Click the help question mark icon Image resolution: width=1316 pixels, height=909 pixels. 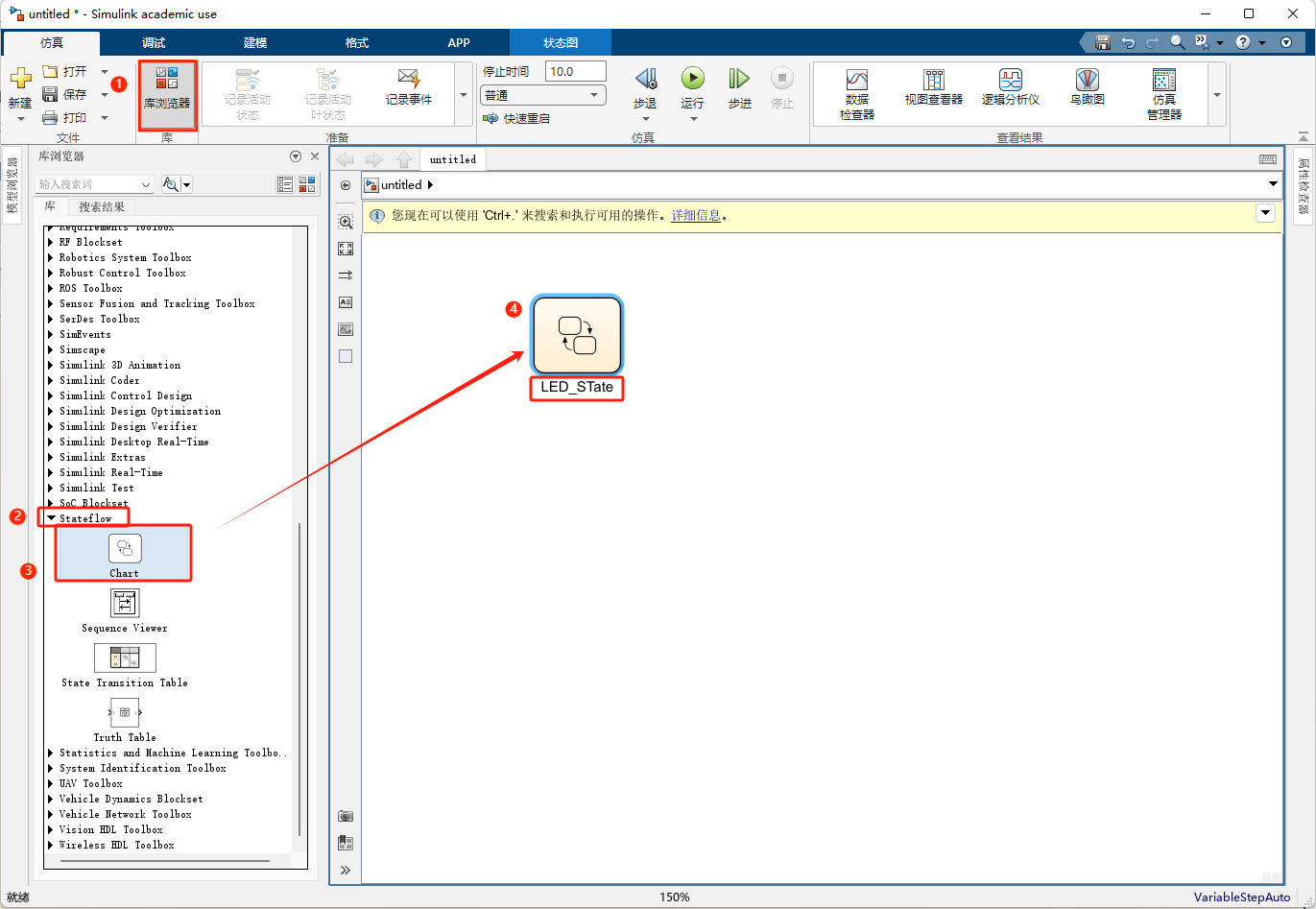(x=1243, y=43)
